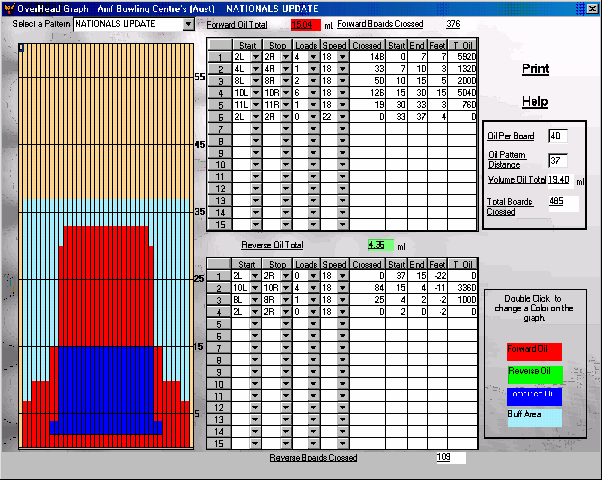The width and height of the screenshot is (602, 480).
Task: Click reverse row 2 T Oil value 3360
Action: [462, 288]
